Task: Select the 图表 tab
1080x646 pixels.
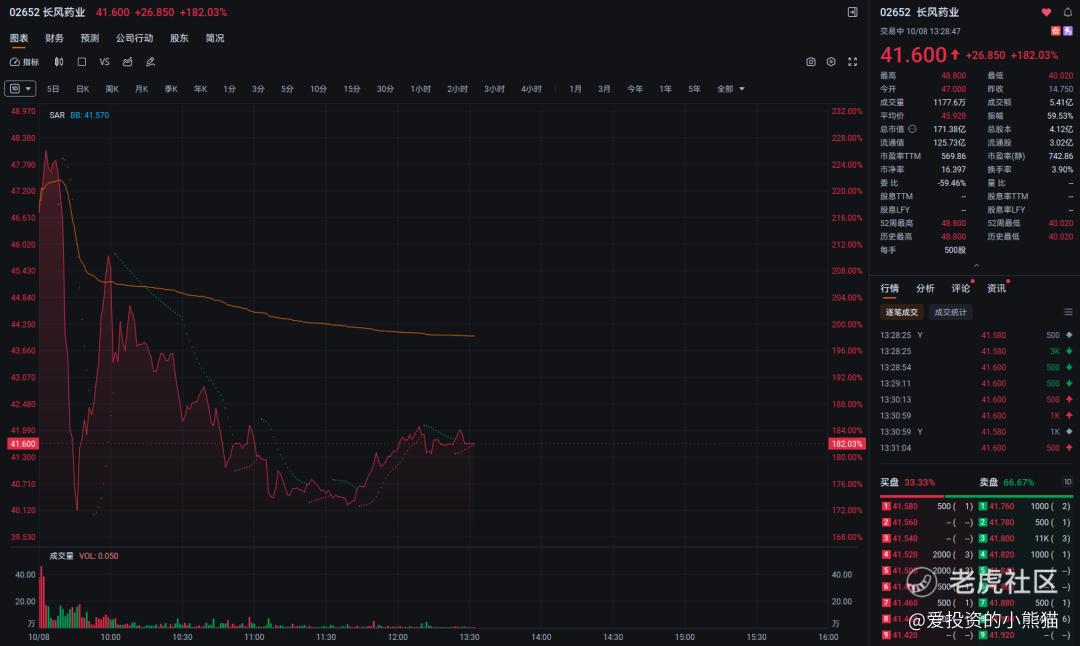Action: coord(19,38)
